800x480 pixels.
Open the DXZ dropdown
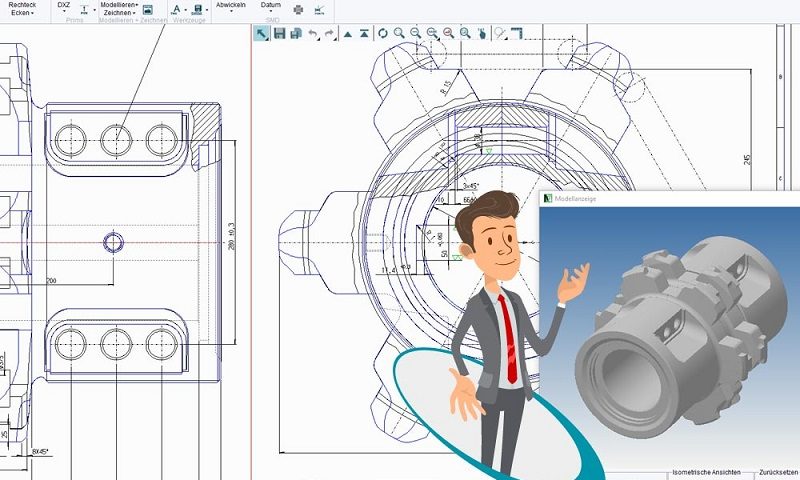[64, 7]
